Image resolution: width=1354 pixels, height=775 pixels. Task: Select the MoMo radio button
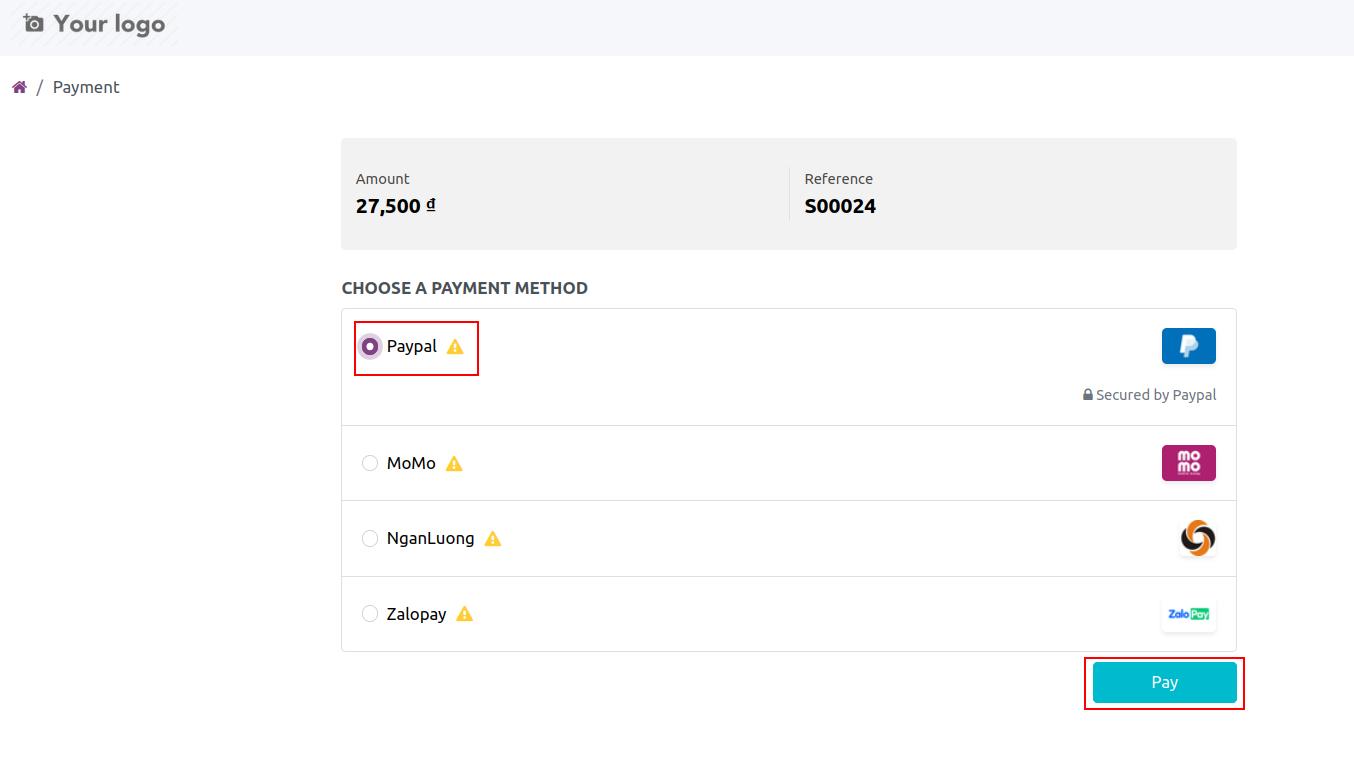coord(370,463)
